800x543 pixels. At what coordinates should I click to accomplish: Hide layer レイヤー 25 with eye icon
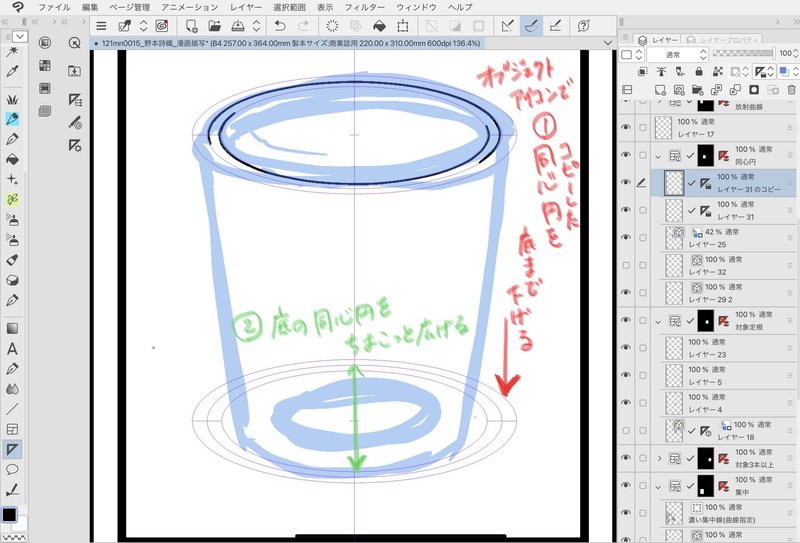[626, 237]
